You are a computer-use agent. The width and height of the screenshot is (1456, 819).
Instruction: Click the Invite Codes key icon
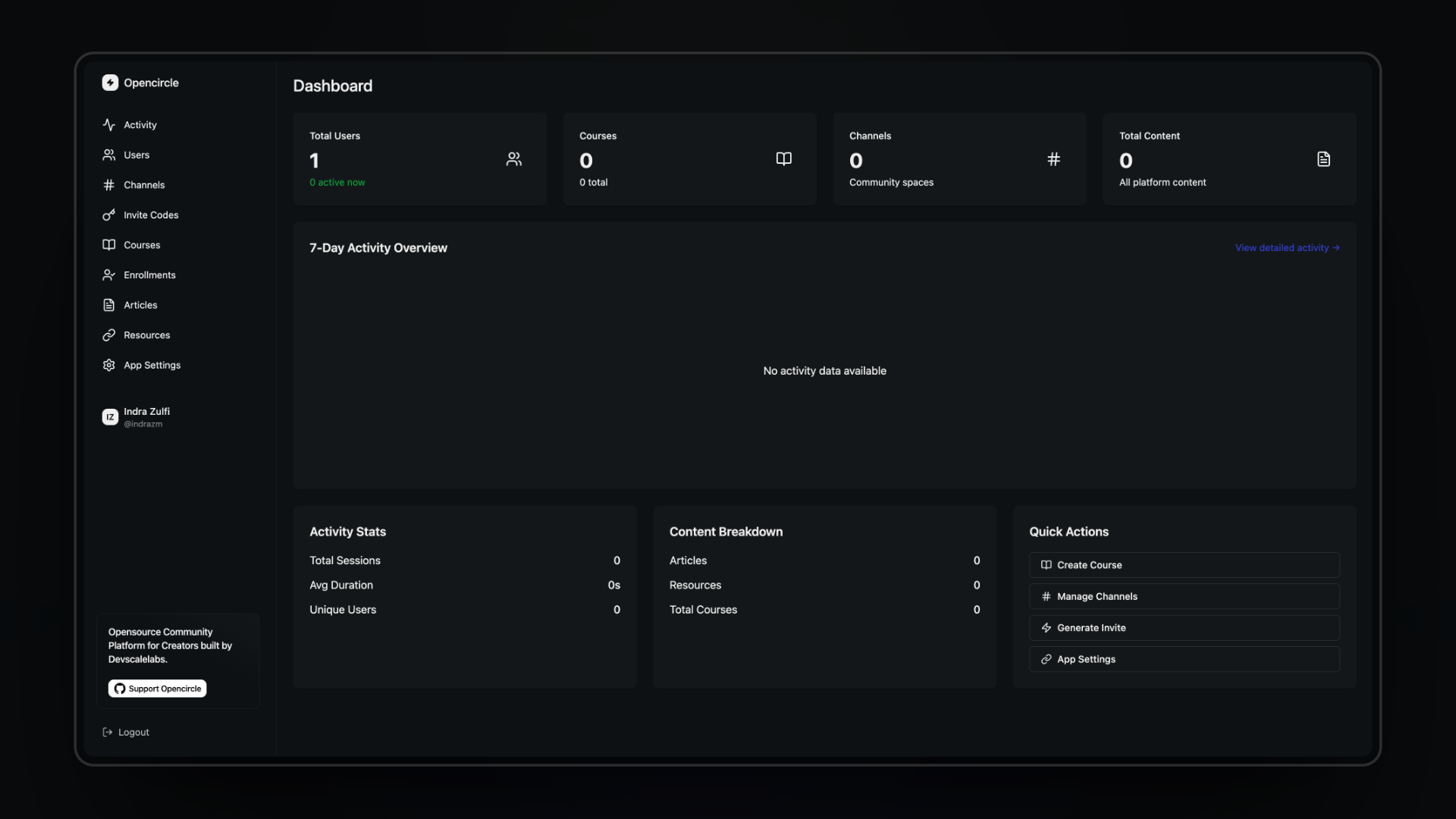tap(109, 215)
